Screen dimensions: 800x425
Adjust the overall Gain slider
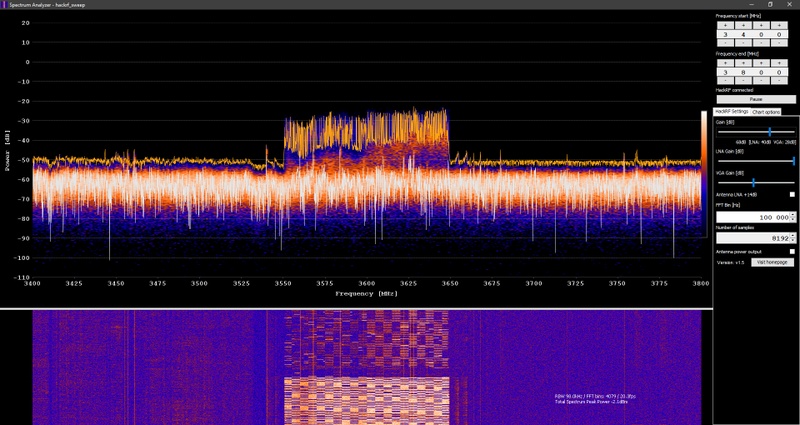756,132
